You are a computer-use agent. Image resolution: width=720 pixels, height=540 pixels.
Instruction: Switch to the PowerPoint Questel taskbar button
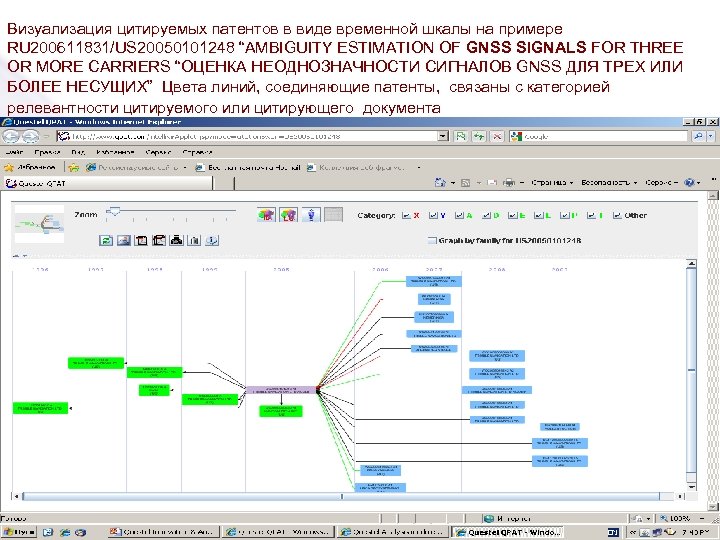coord(163,532)
